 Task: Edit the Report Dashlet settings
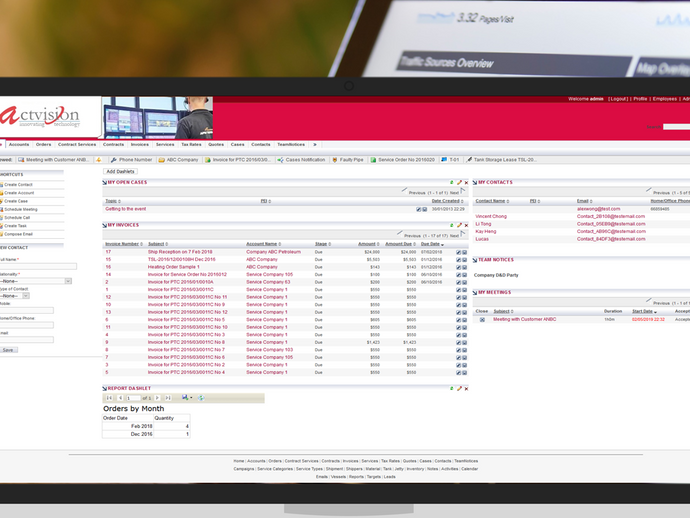[459, 388]
